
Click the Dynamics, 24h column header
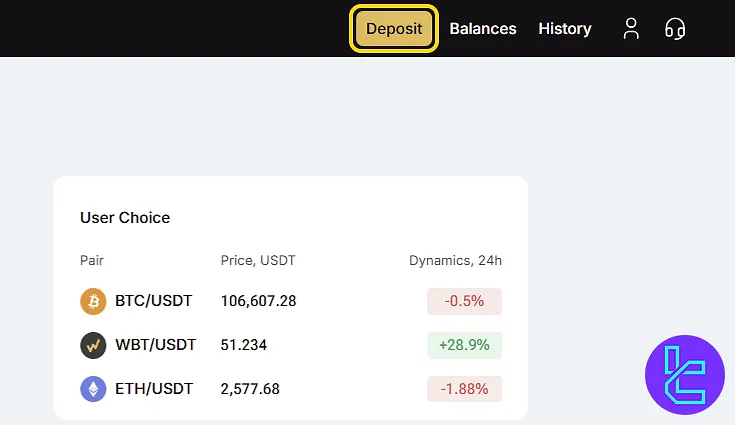click(455, 260)
